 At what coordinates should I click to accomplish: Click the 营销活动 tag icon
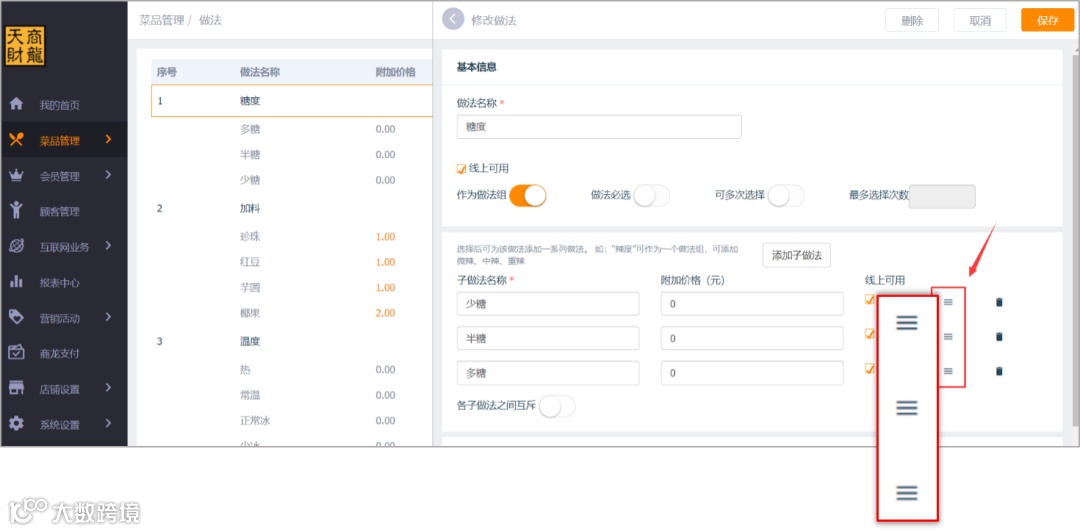click(16, 317)
